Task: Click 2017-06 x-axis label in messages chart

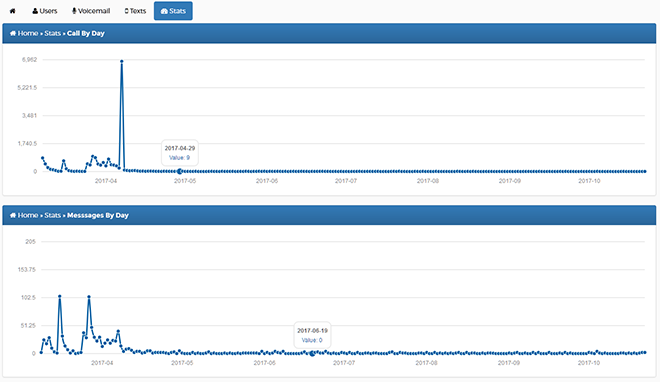Action: [264, 363]
